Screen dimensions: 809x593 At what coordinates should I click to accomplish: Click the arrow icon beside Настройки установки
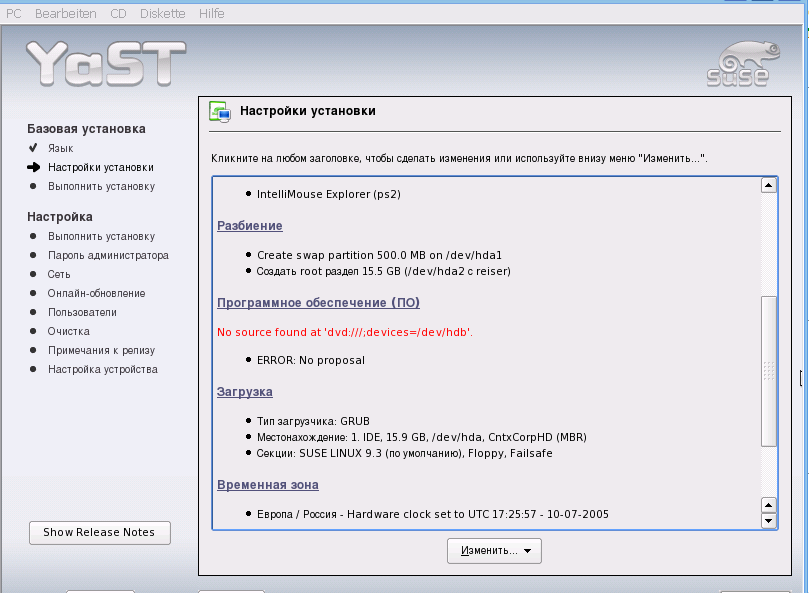34,167
